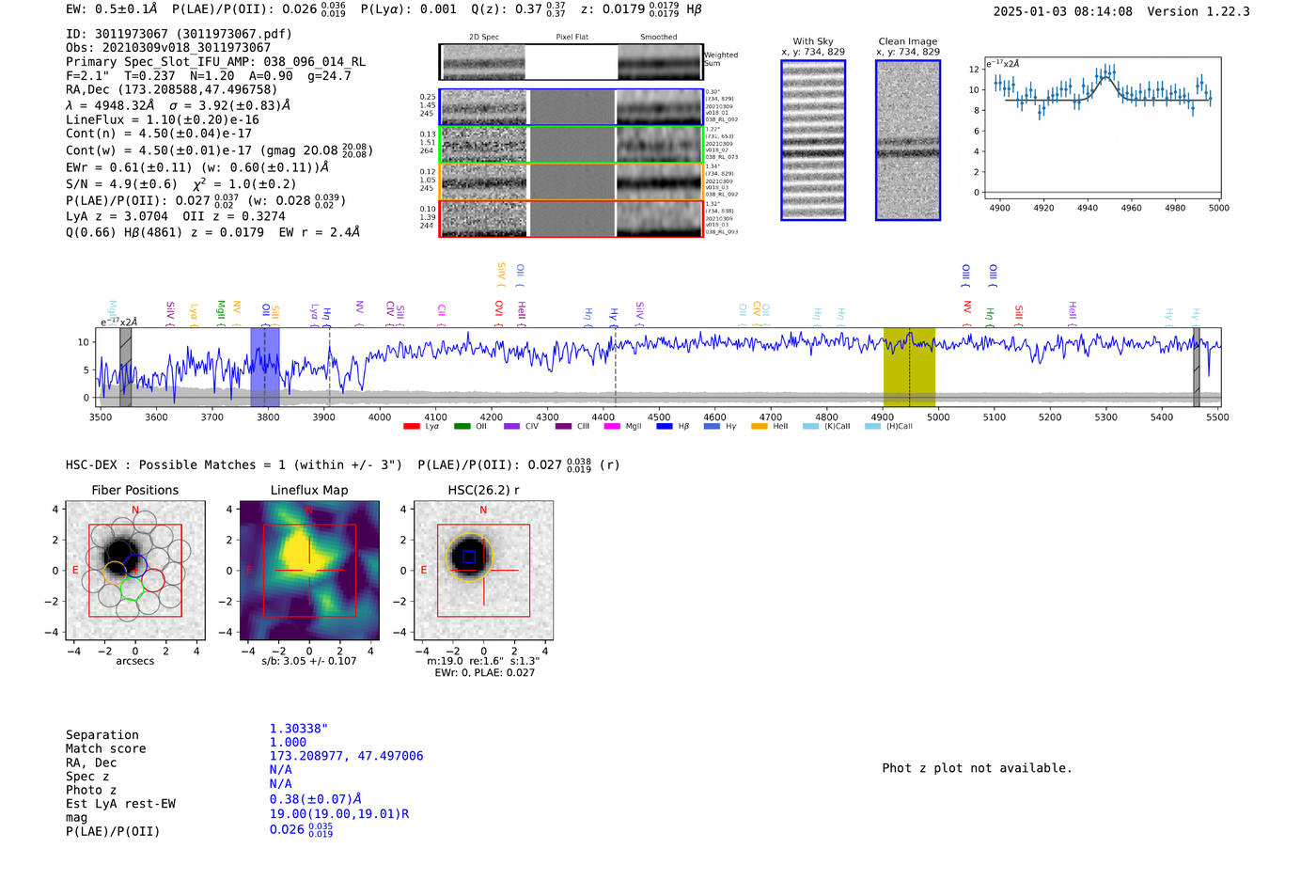Select the green-bordered fiber smoothed spectrum

(x=659, y=145)
